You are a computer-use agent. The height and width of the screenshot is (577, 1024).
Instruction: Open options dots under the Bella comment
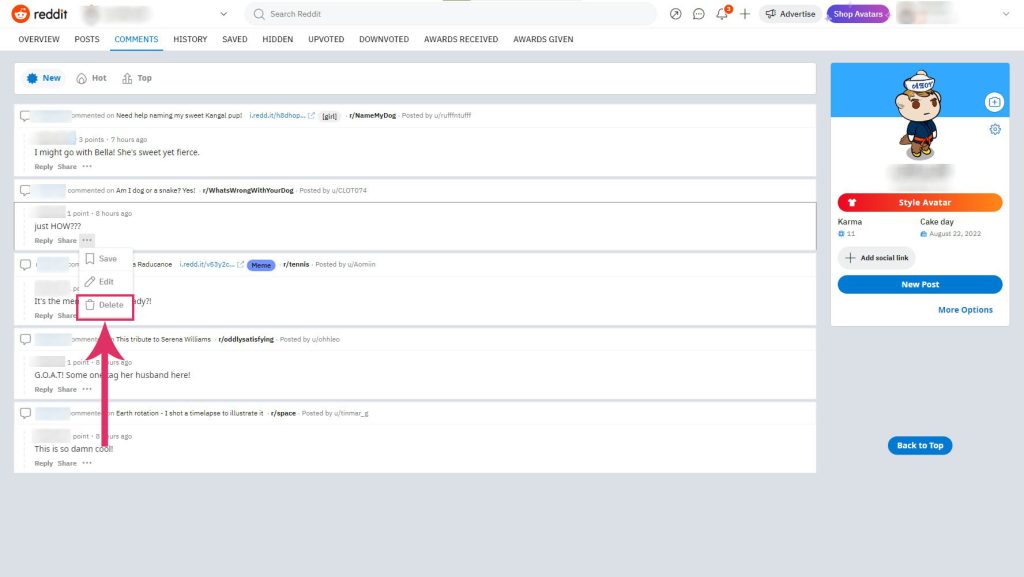[87, 166]
